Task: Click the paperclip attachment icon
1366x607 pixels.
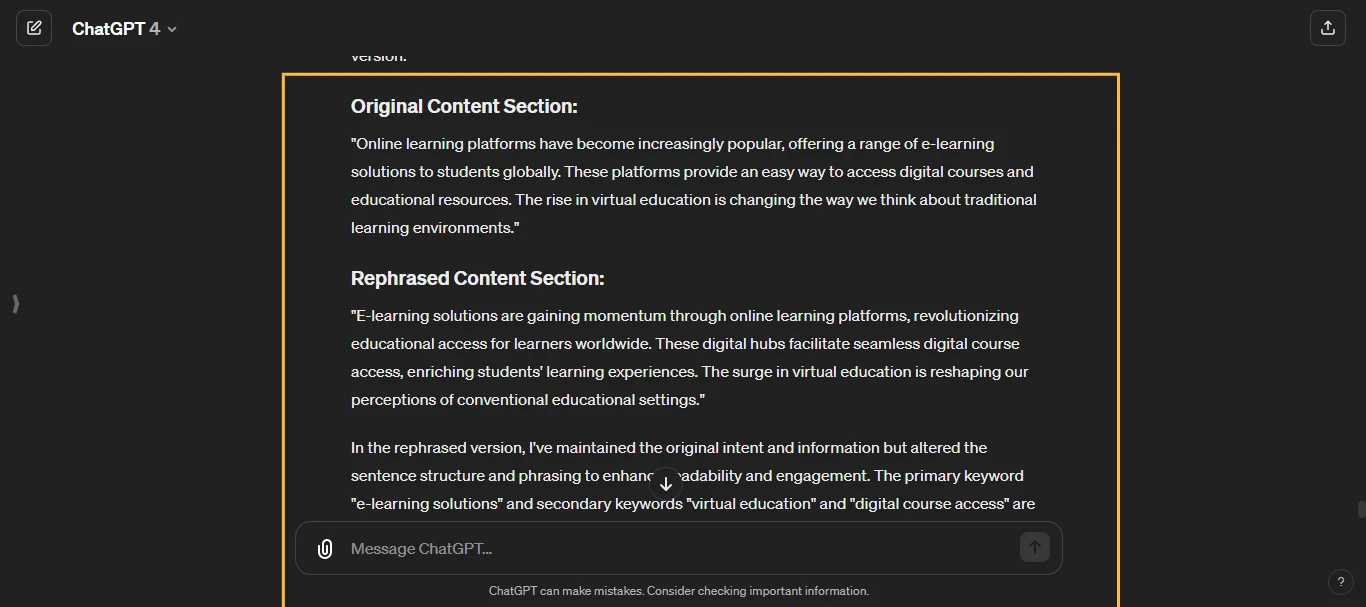Action: [325, 548]
